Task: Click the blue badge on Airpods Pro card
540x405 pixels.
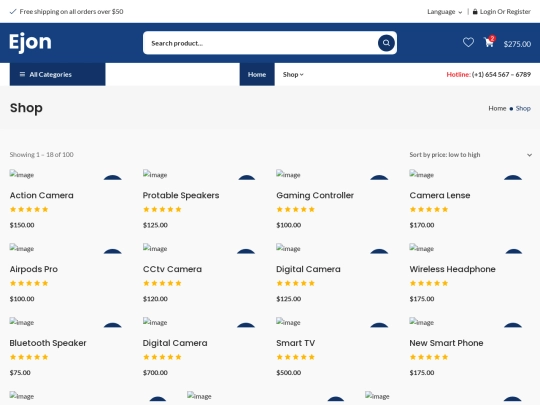Action: coord(113,251)
